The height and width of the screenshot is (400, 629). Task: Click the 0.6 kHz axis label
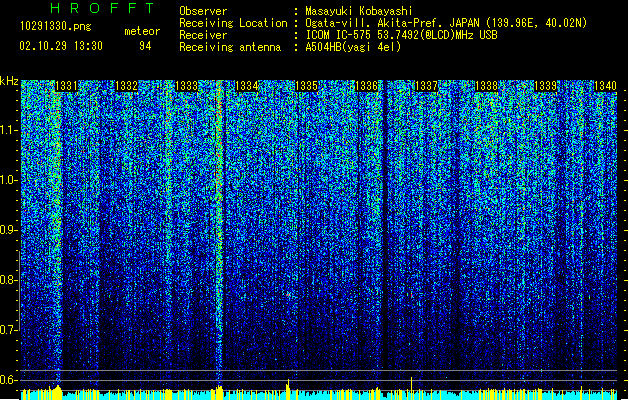click(x=9, y=380)
